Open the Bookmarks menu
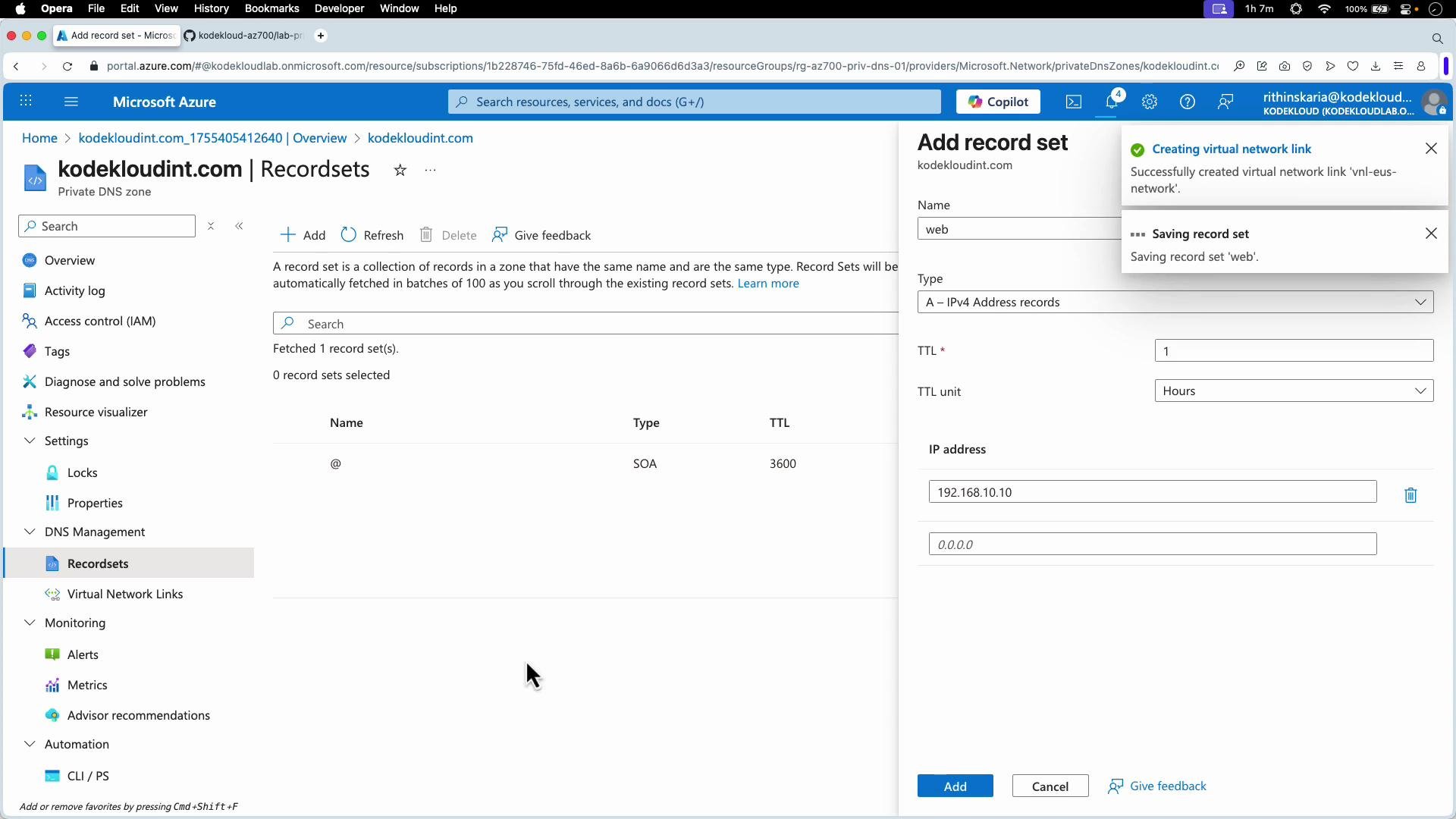Image resolution: width=1456 pixels, height=819 pixels. tap(271, 9)
